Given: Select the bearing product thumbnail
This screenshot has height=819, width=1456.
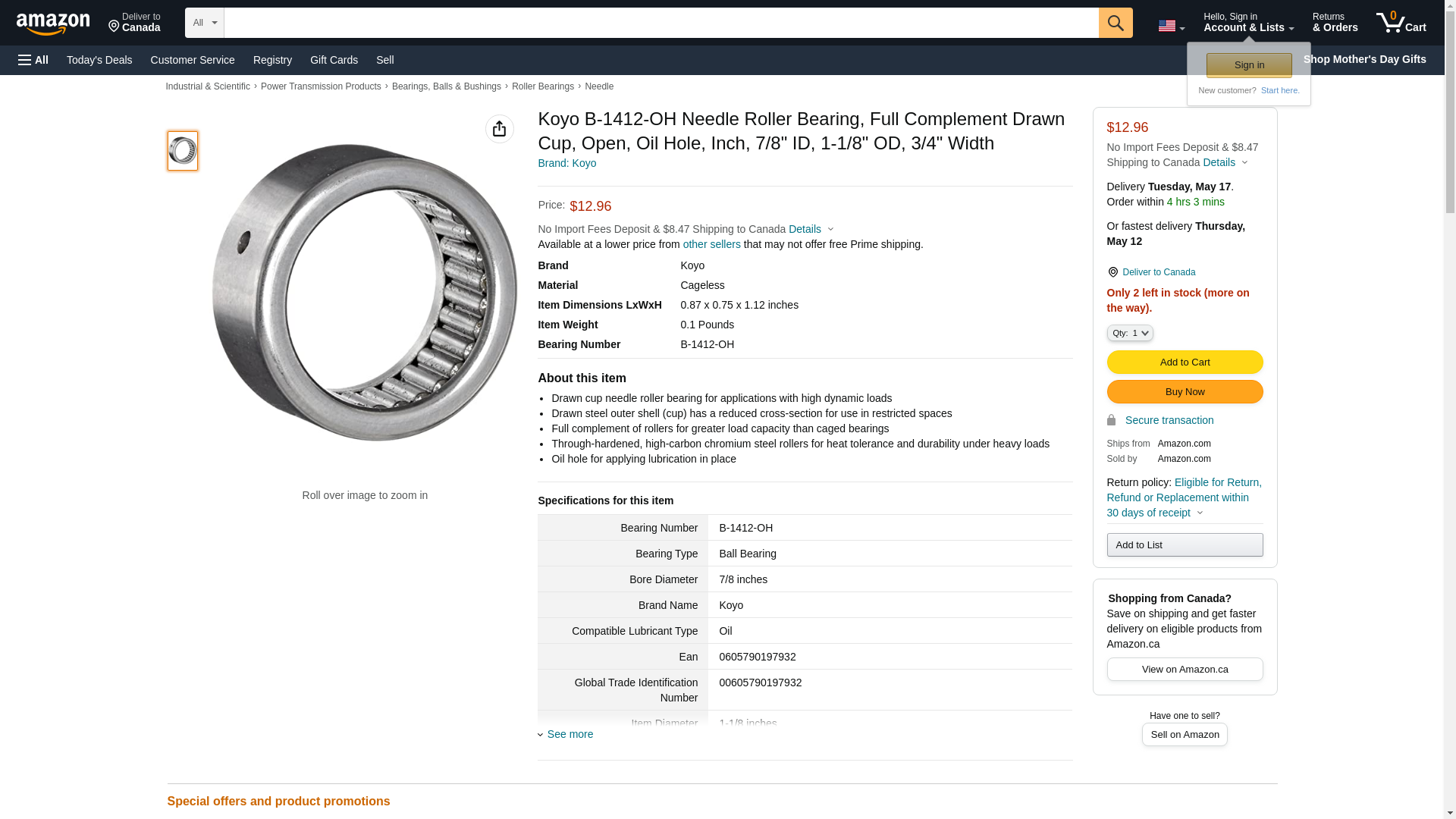Looking at the screenshot, I should pyautogui.click(x=183, y=150).
